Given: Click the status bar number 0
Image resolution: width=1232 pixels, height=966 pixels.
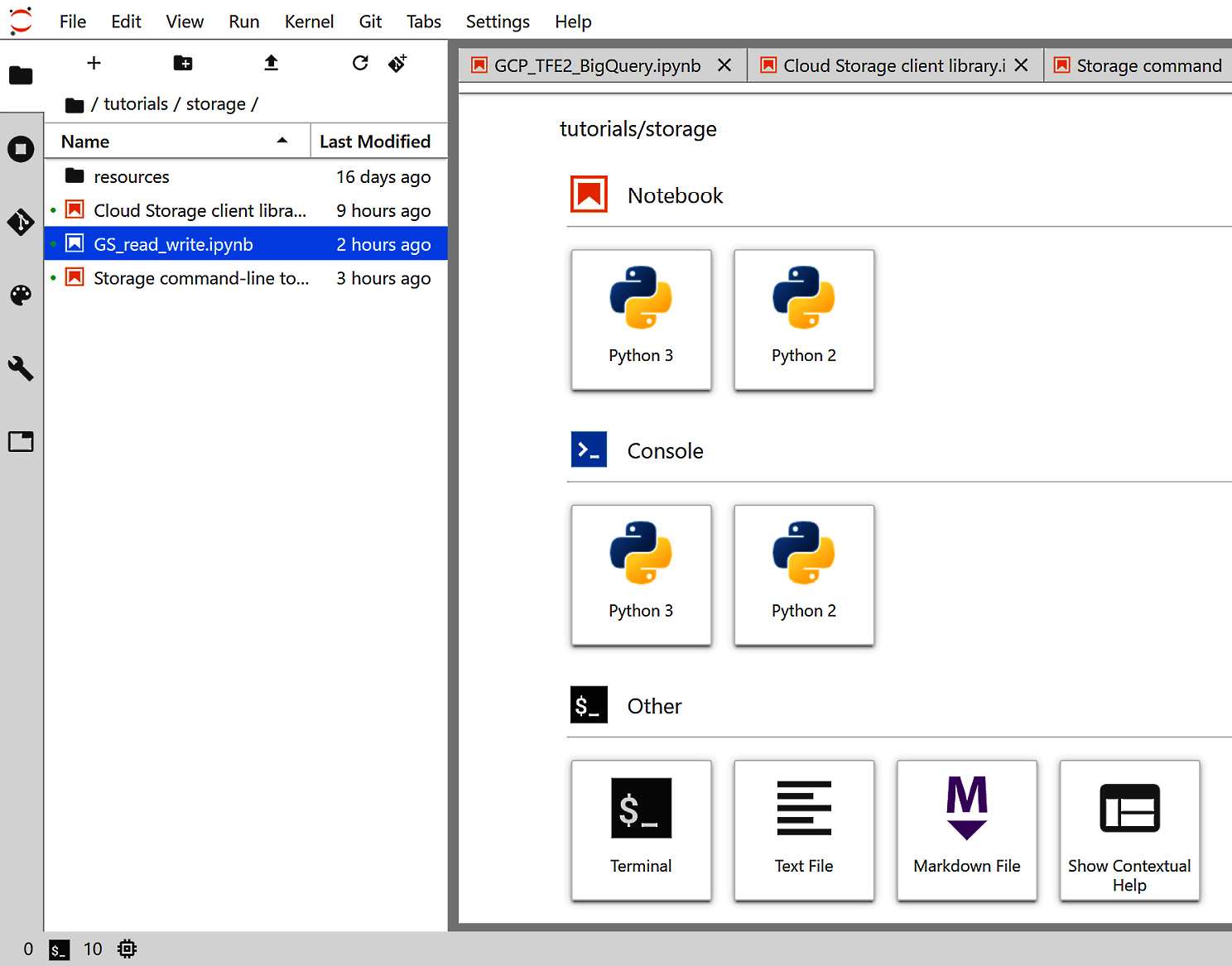Looking at the screenshot, I should (x=28, y=949).
